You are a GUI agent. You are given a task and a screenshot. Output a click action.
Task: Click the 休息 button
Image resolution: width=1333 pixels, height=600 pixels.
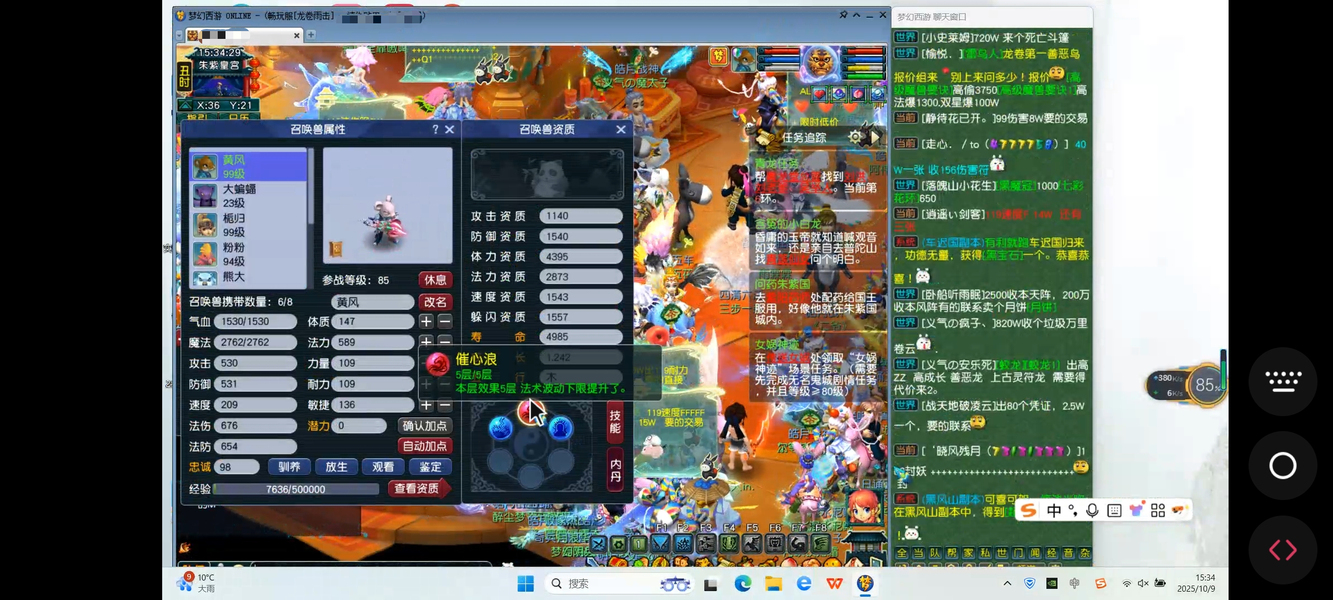point(435,280)
